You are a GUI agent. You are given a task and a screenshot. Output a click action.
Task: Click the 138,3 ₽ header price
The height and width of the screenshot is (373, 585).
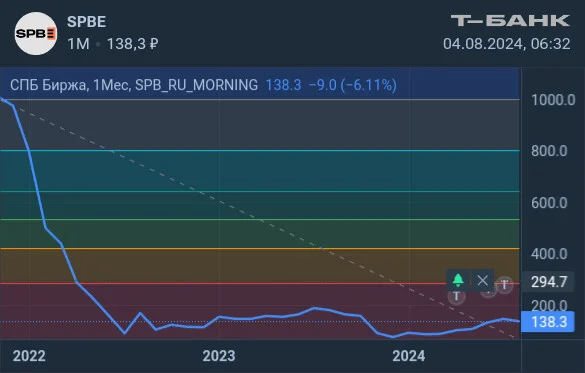point(132,44)
